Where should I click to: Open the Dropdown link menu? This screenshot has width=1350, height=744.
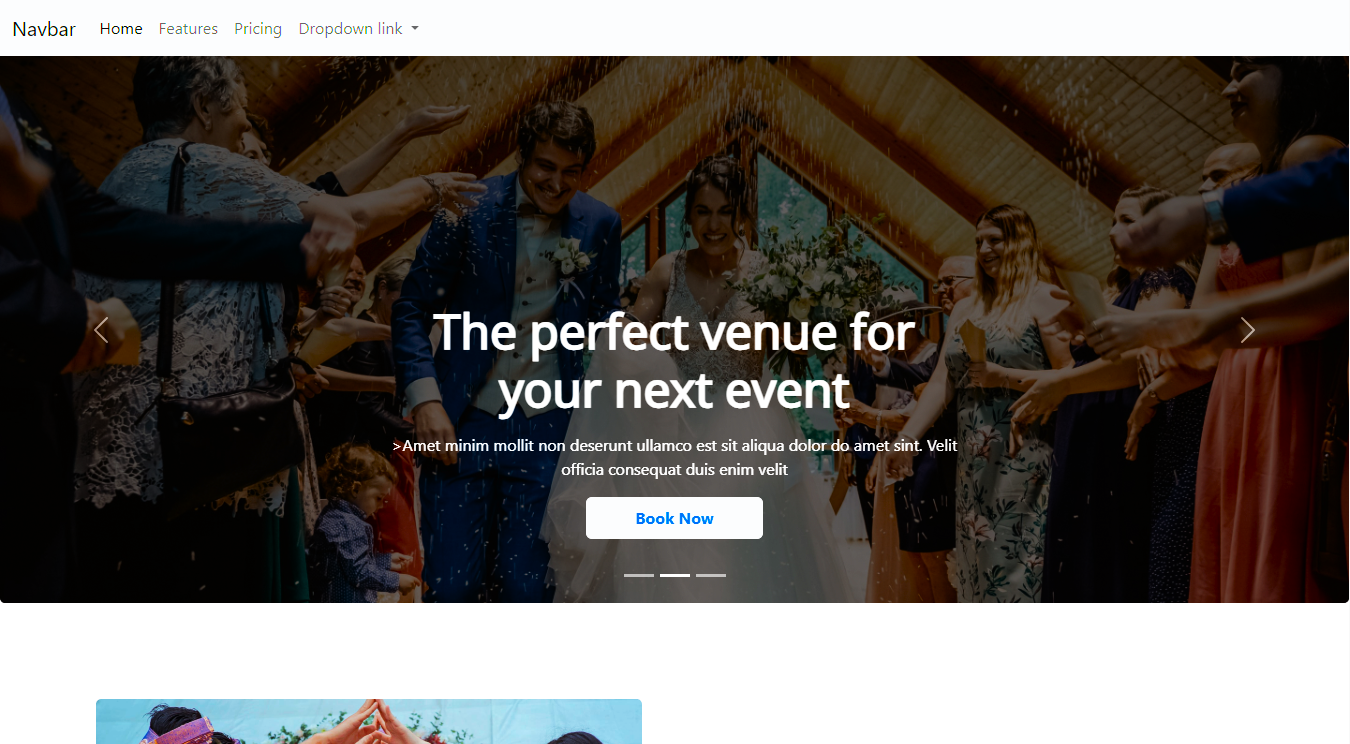(x=358, y=29)
